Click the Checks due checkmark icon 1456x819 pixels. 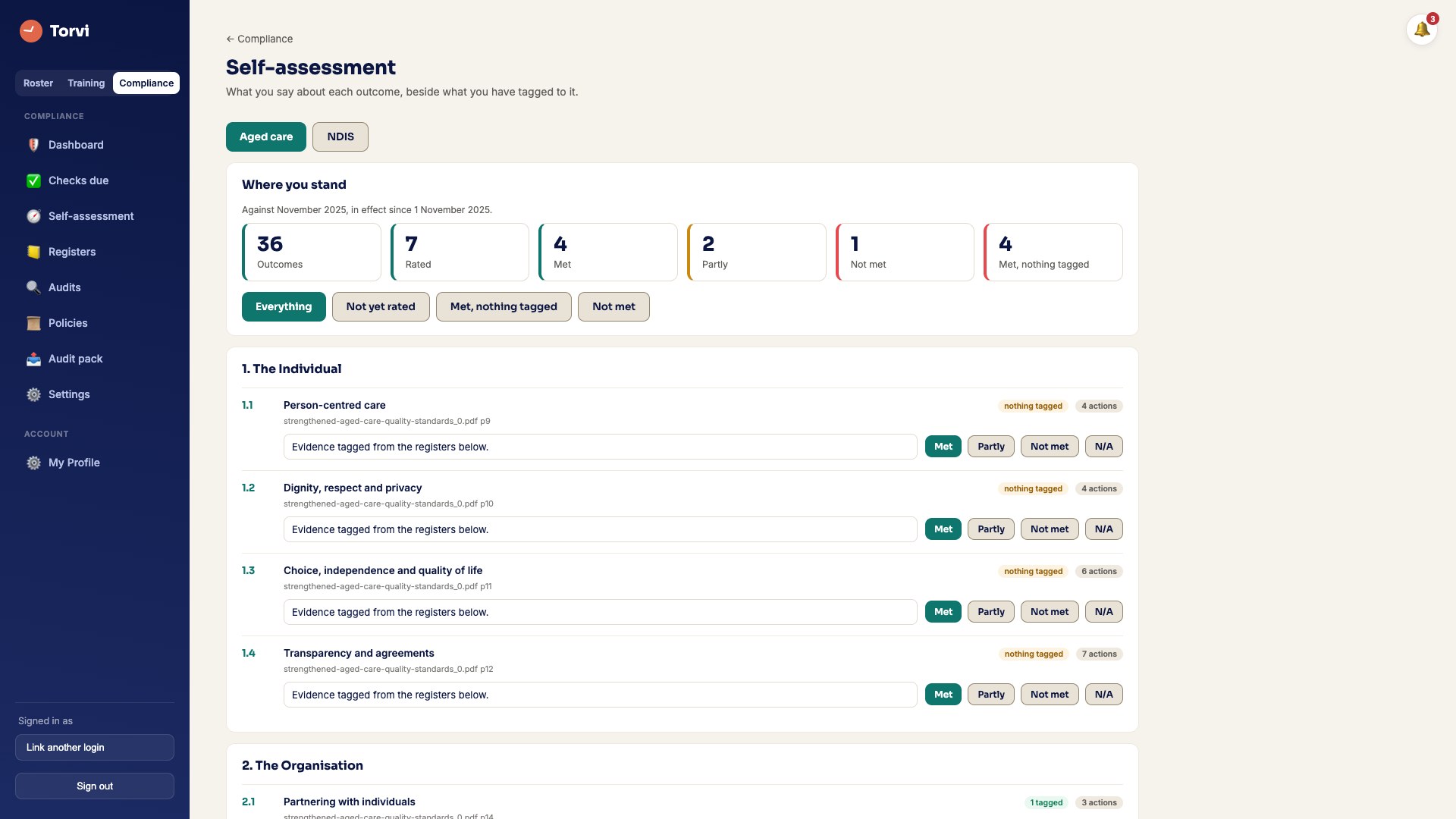33,180
